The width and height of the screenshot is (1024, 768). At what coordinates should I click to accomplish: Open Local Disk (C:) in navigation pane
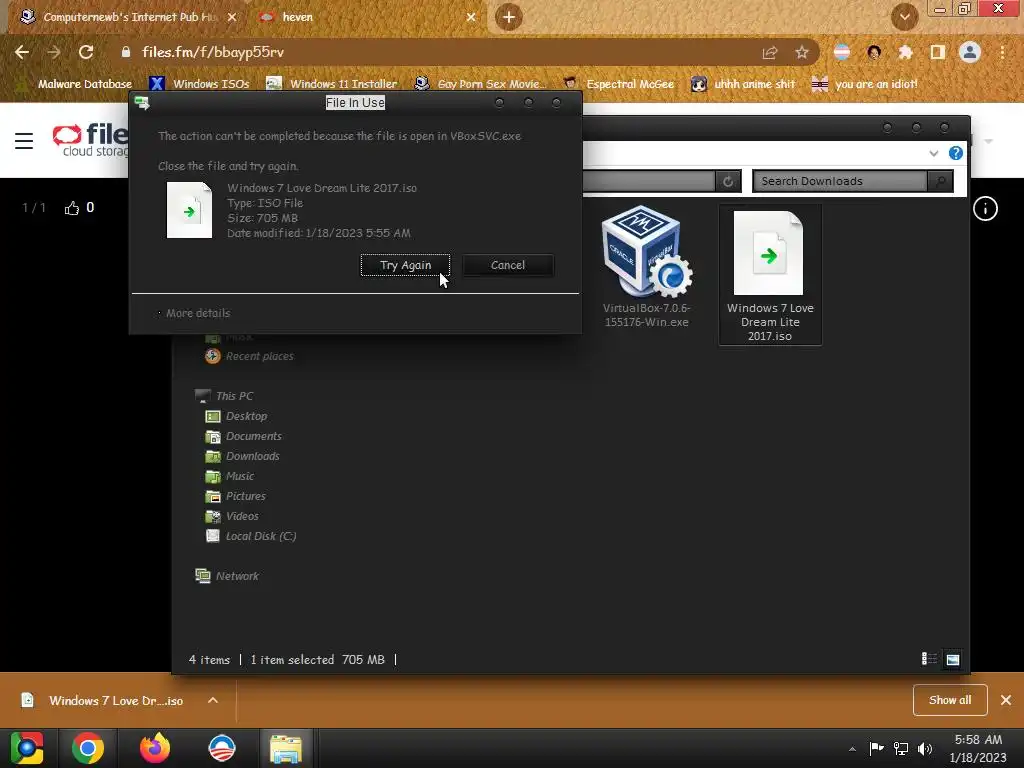point(251,536)
